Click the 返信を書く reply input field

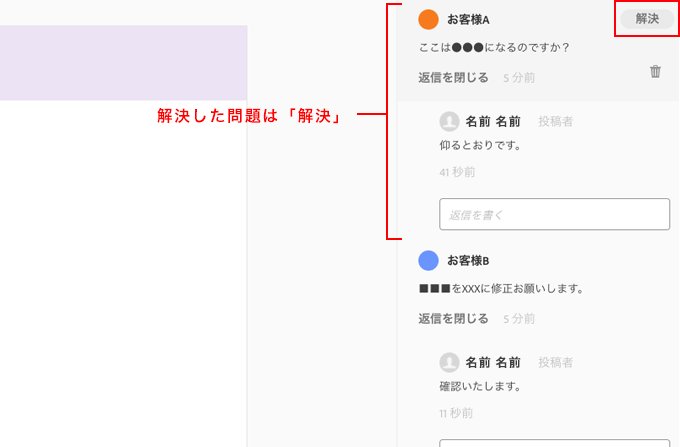(x=554, y=214)
